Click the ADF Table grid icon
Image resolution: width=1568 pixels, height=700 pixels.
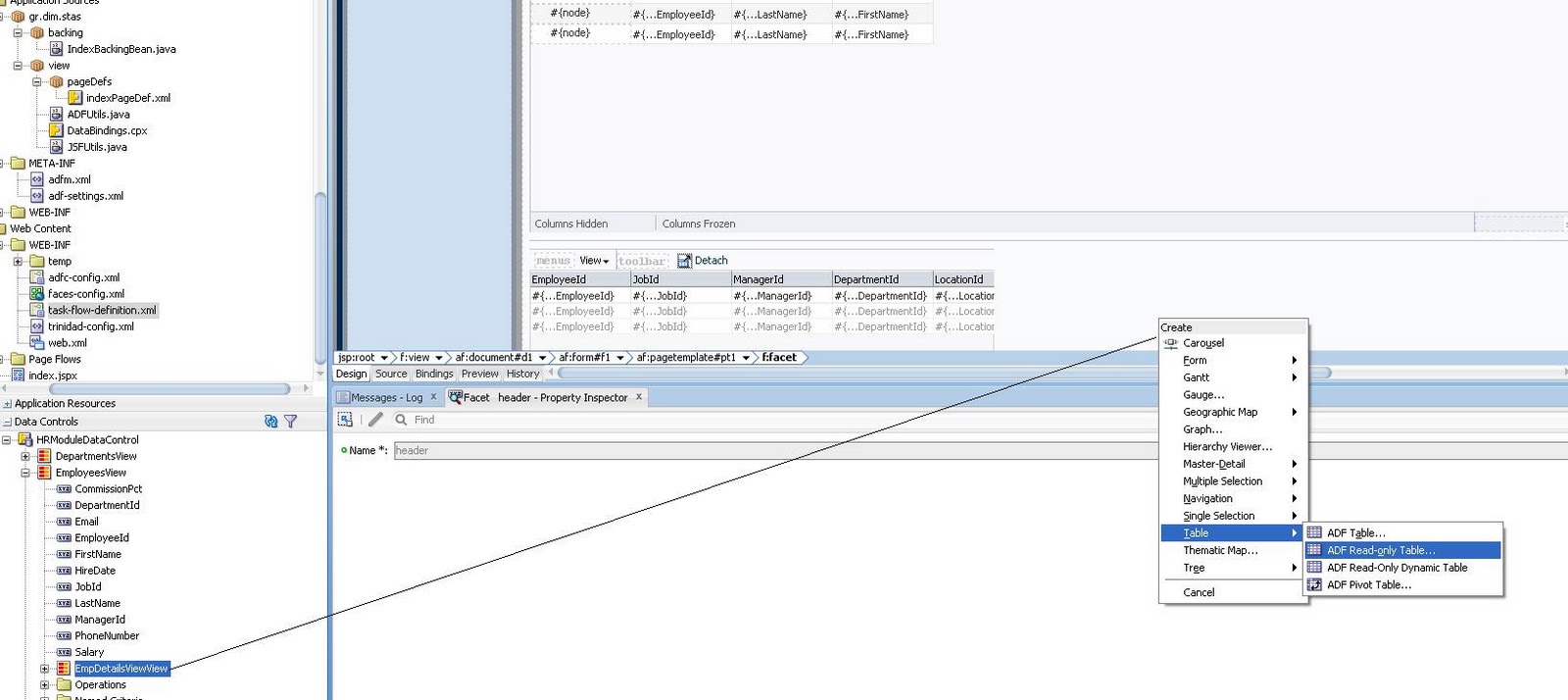1314,532
